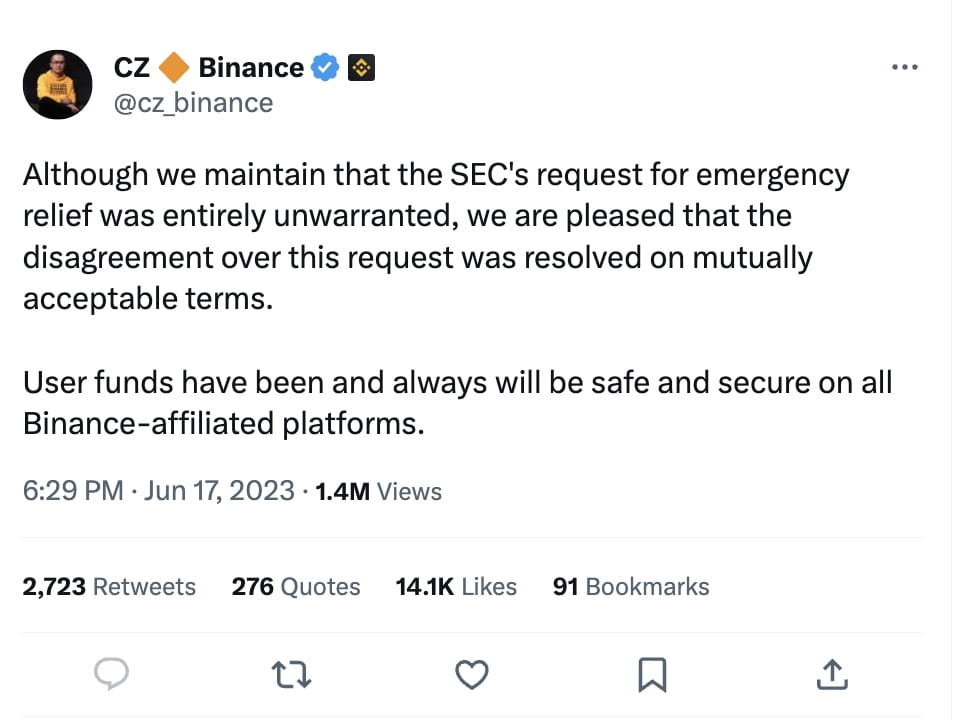Open CZ's profile picture avatar
956x720 pixels.
coord(57,86)
